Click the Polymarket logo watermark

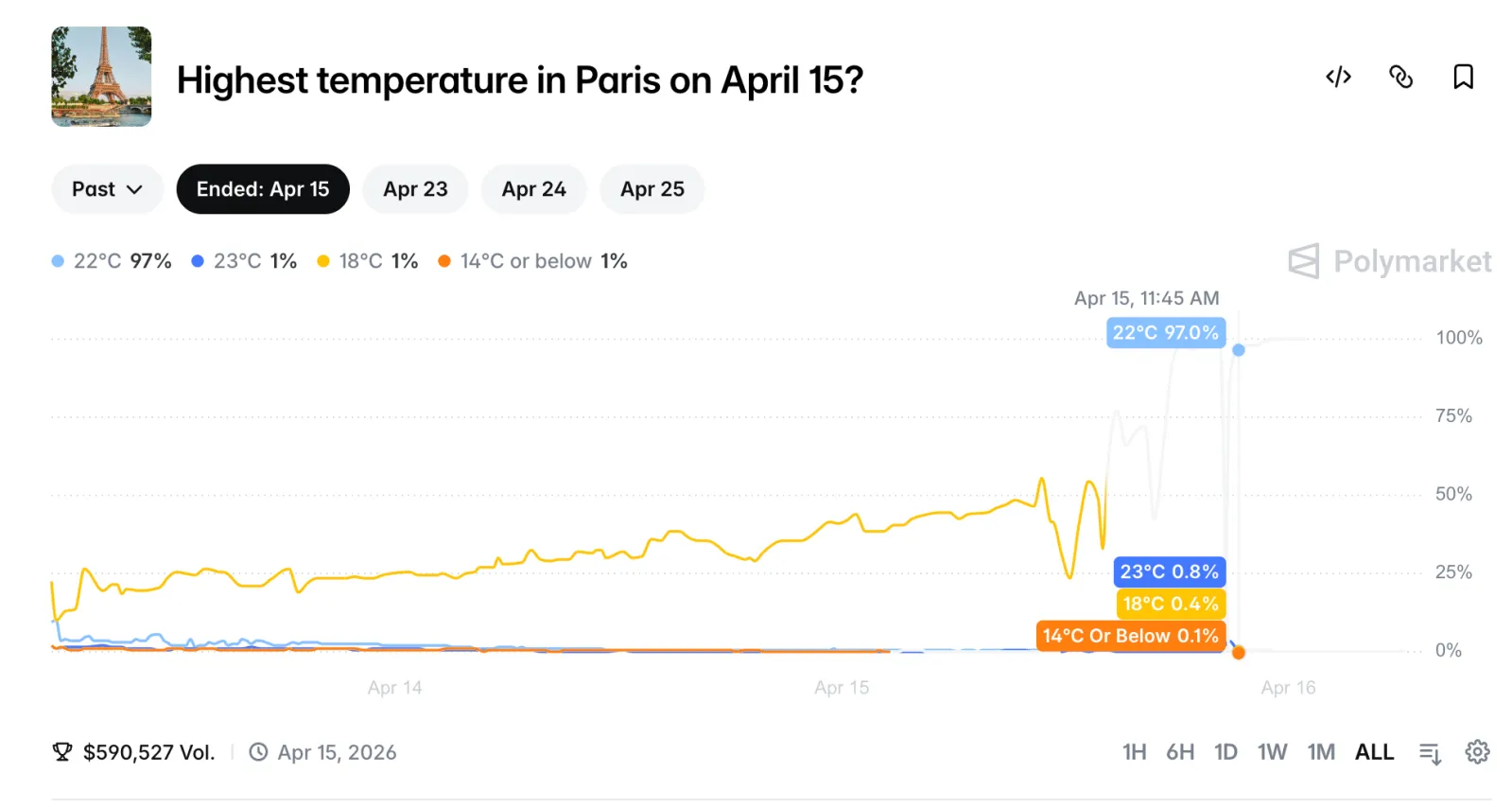click(1390, 261)
